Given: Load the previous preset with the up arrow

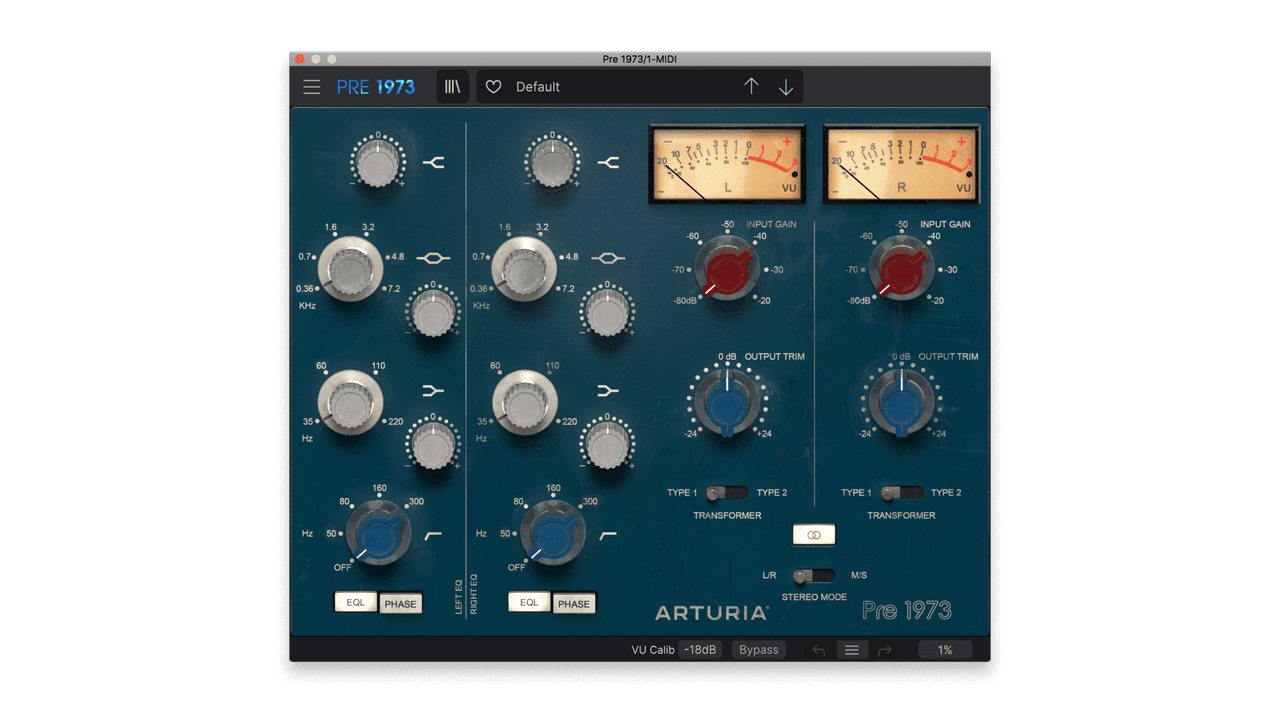Looking at the screenshot, I should pos(751,86).
